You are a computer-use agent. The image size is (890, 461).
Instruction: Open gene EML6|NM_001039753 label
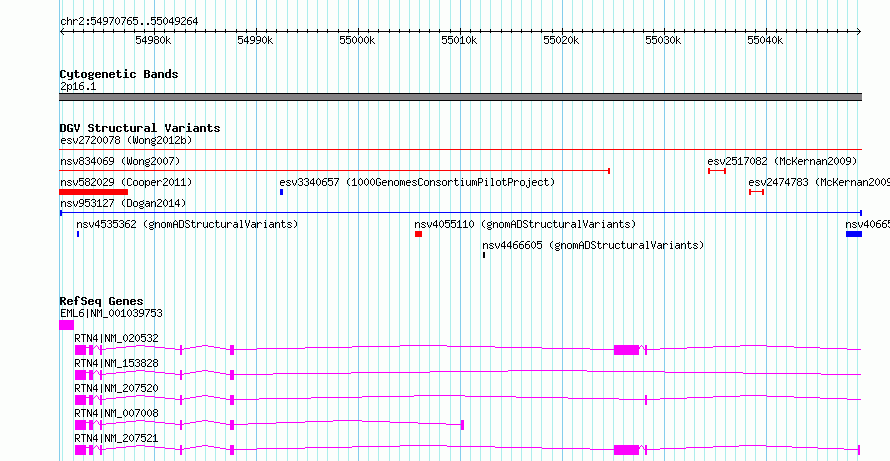tap(111, 313)
